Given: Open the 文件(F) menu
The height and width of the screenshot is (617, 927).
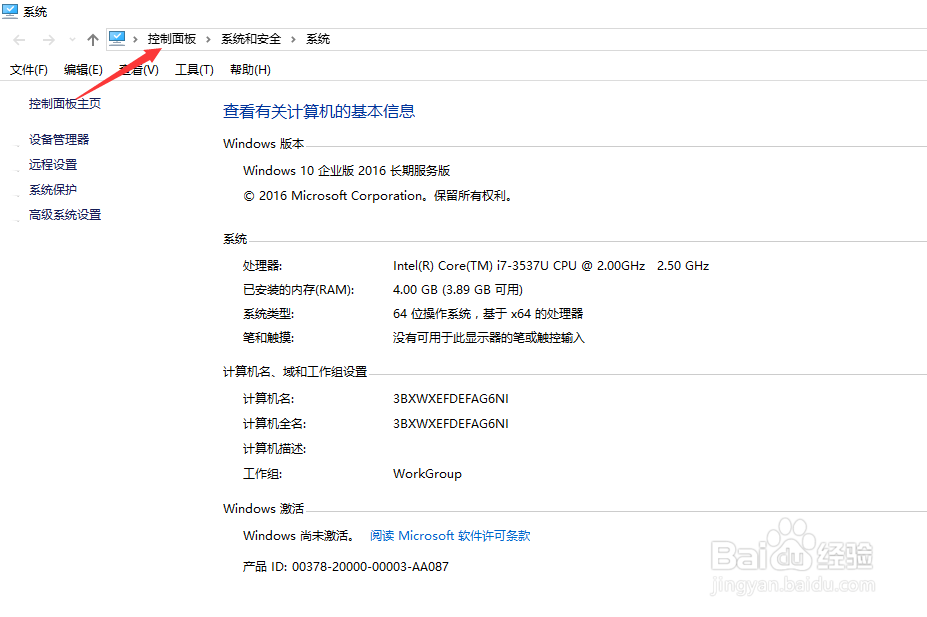Looking at the screenshot, I should coord(27,69).
